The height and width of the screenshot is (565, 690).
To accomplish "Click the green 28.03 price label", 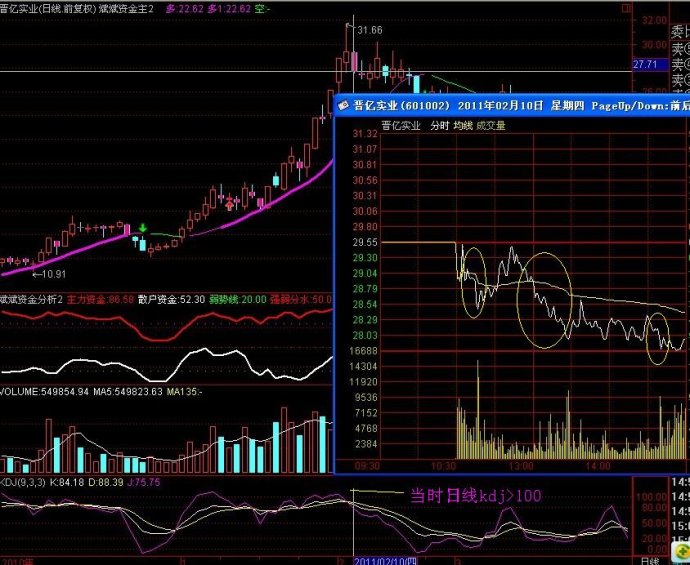I will tap(364, 335).
